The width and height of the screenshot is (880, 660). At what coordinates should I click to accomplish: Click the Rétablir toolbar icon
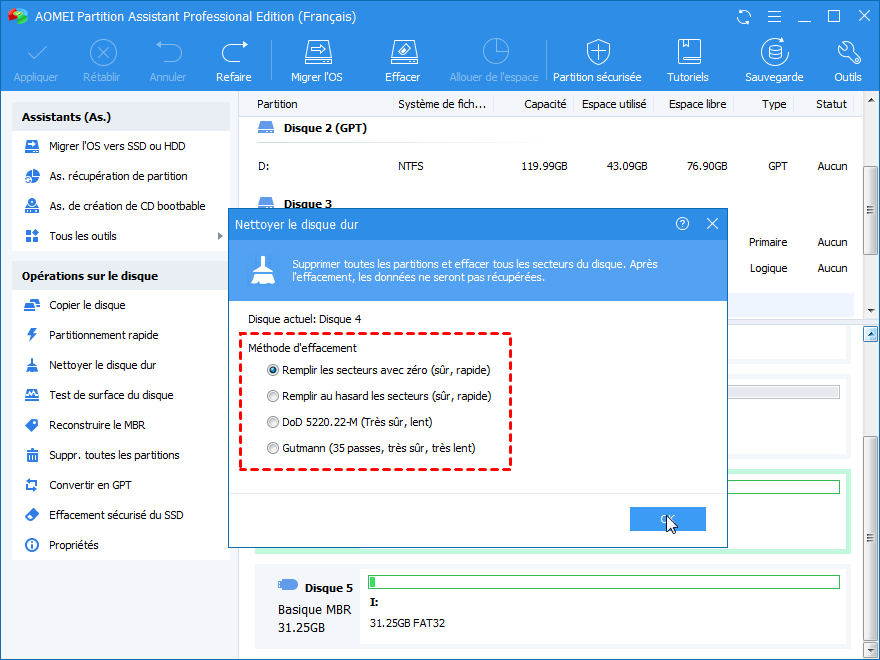click(102, 61)
